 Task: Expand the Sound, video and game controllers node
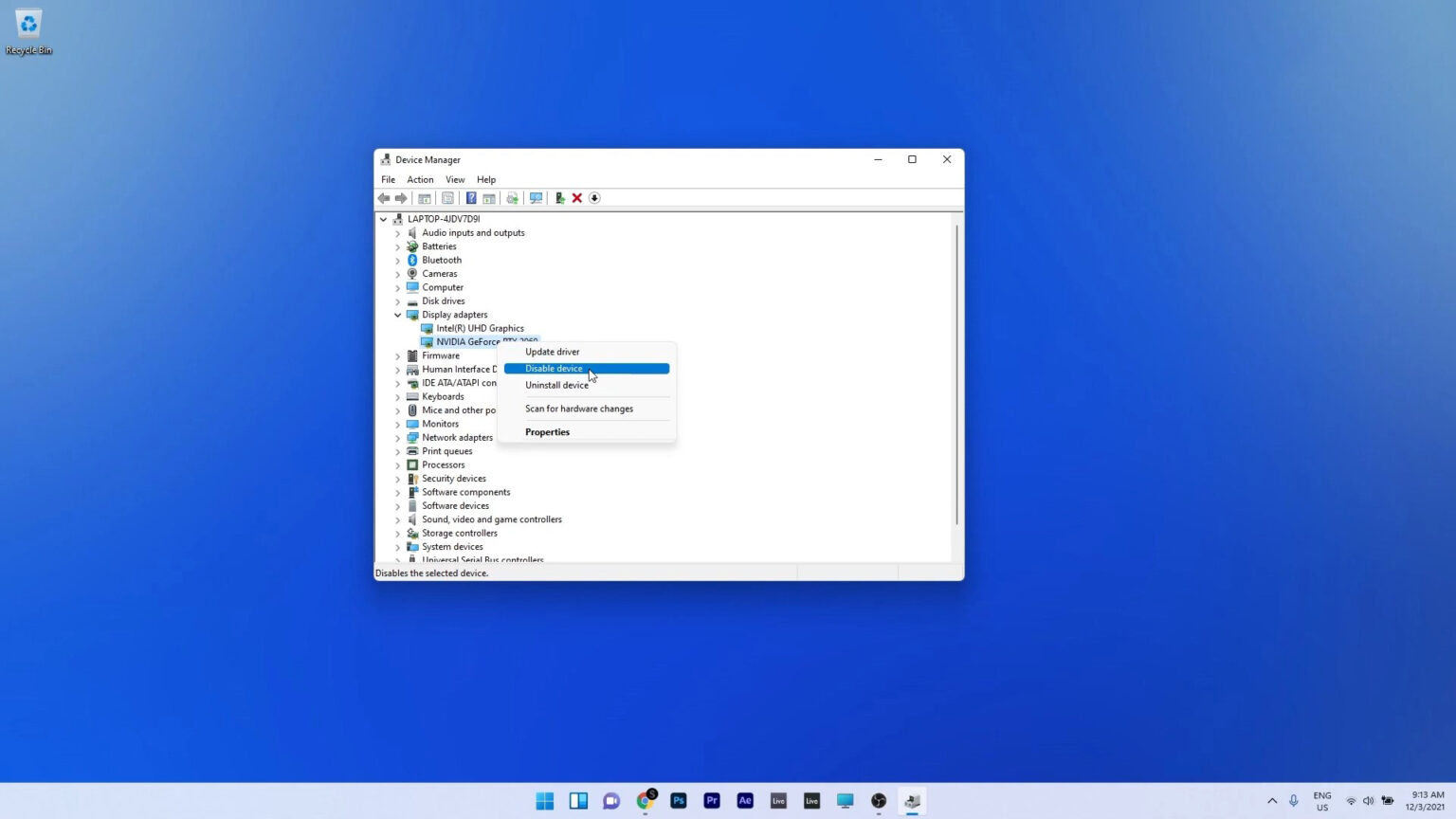(398, 519)
